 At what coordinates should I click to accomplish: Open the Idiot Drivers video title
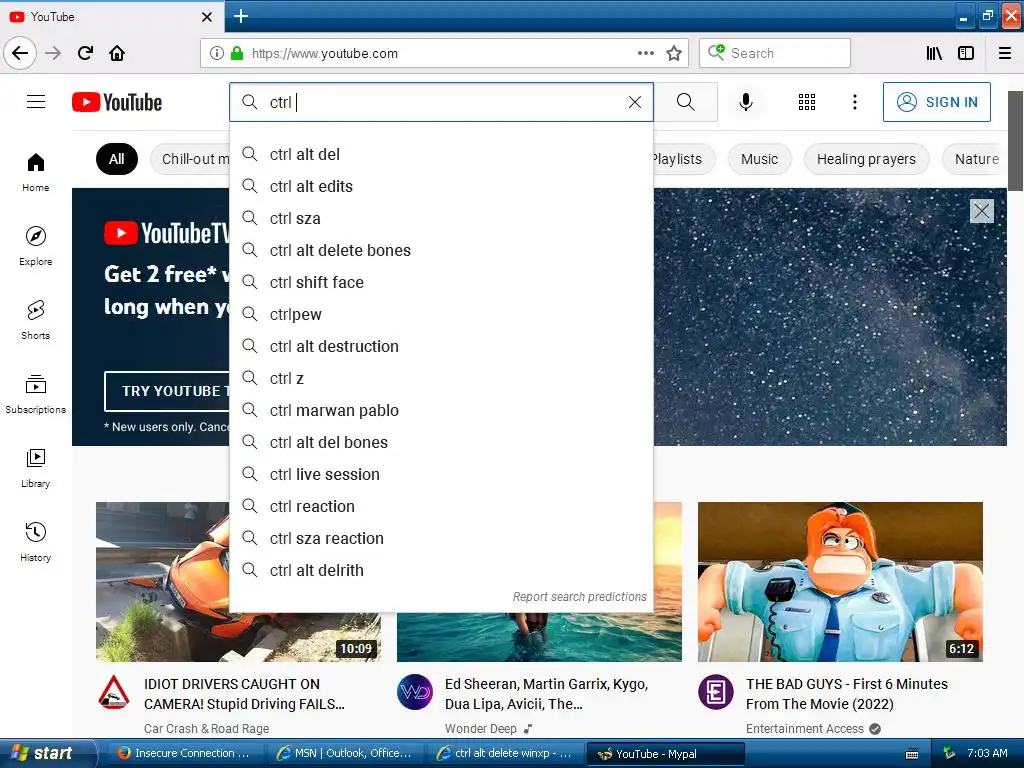[244, 694]
